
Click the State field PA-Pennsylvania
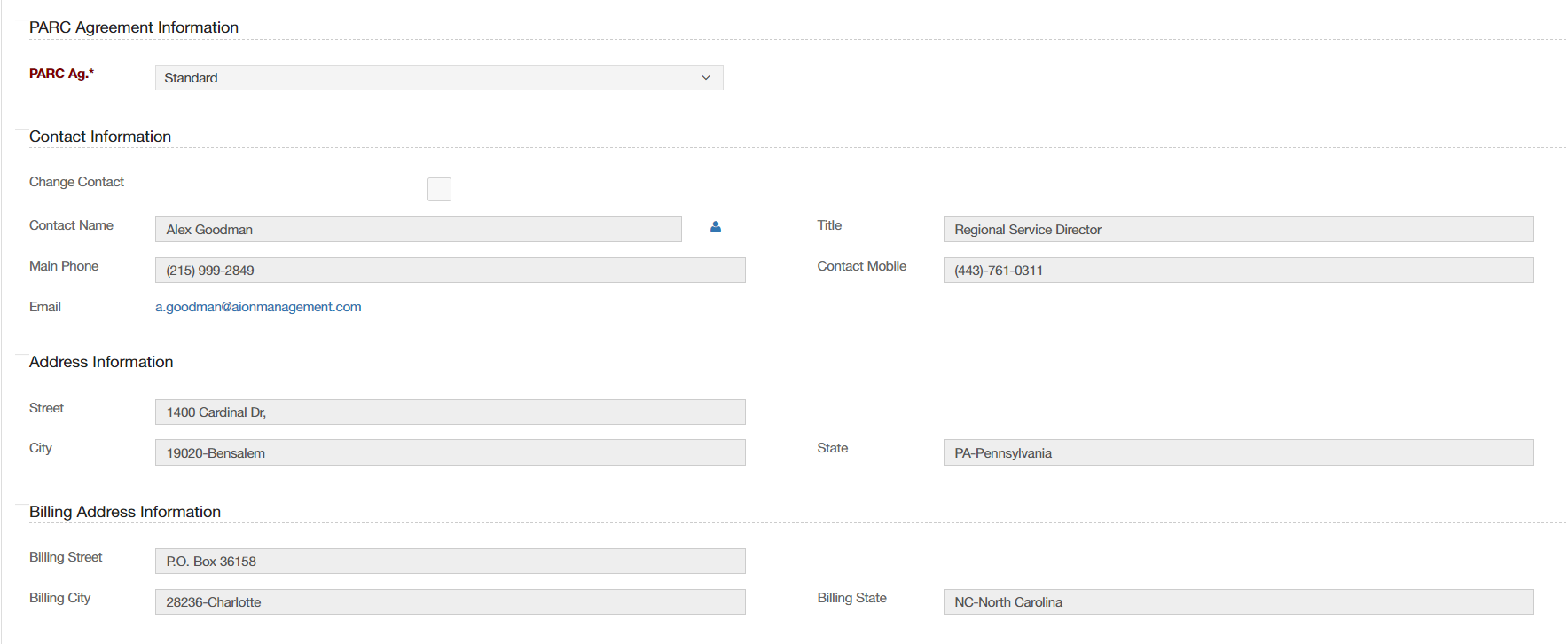tap(1238, 452)
